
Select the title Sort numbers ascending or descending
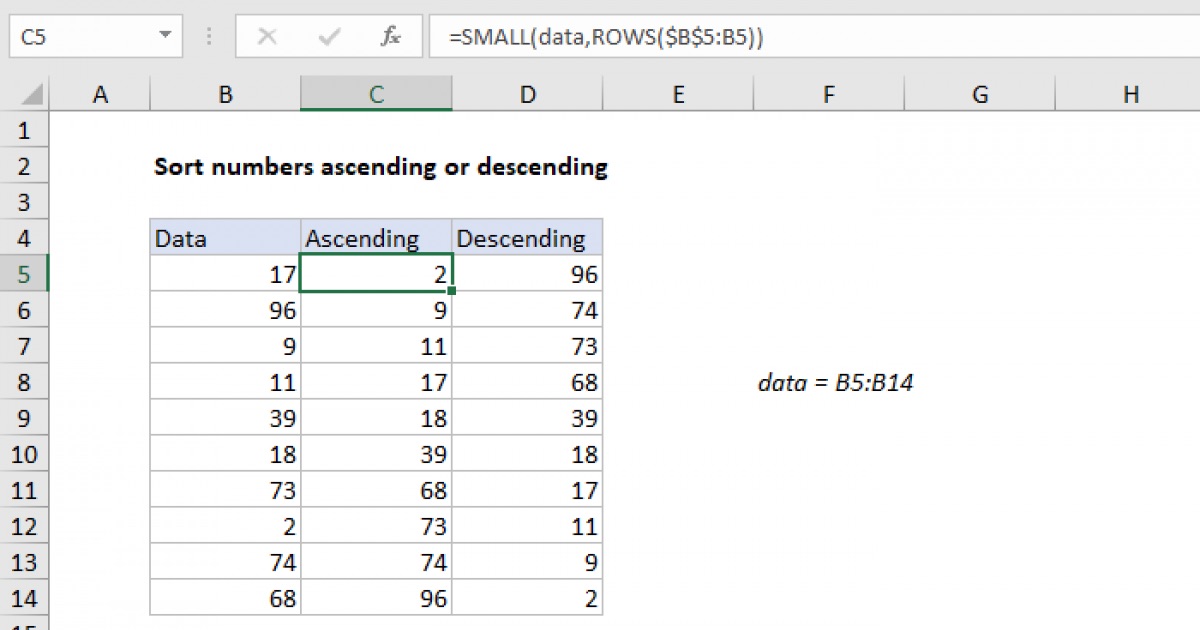(x=380, y=167)
